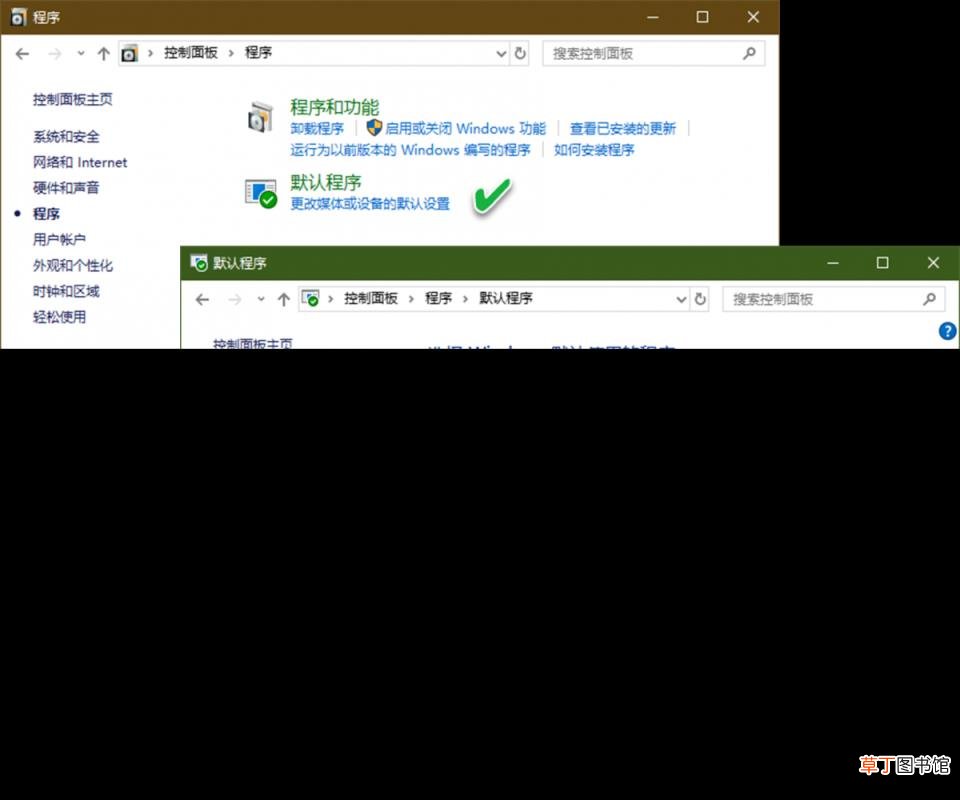
Task: Close the 默认程序 window
Action: [933, 263]
